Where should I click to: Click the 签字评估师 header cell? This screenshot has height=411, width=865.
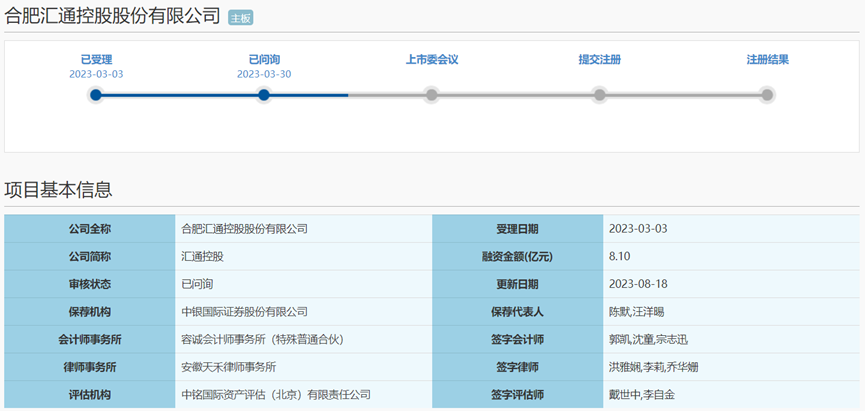coord(517,394)
